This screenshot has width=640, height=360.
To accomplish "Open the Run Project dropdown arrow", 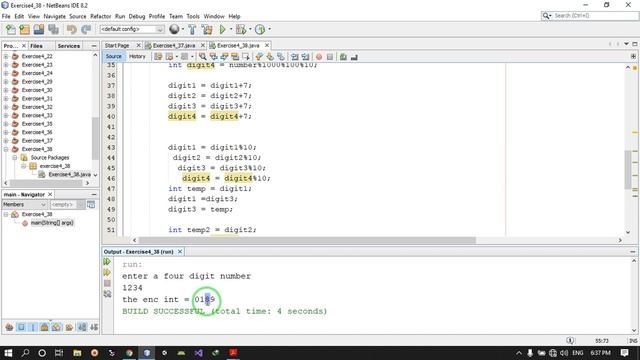I will pos(231,29).
